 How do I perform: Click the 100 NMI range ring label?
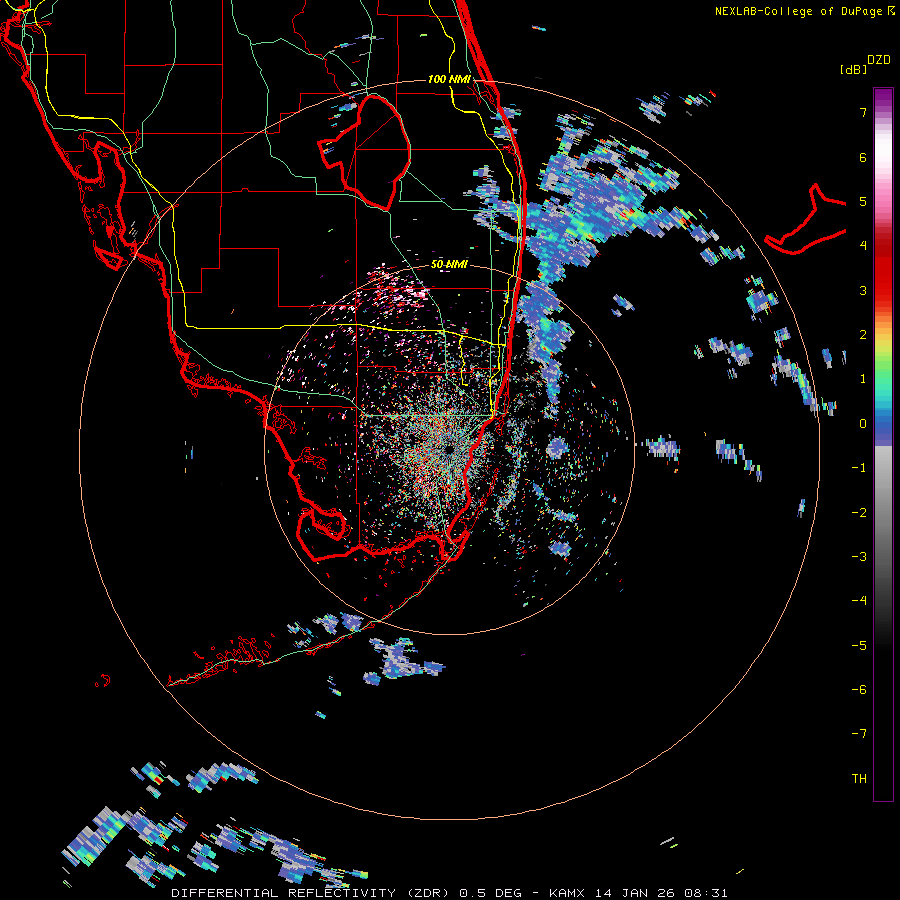449,79
